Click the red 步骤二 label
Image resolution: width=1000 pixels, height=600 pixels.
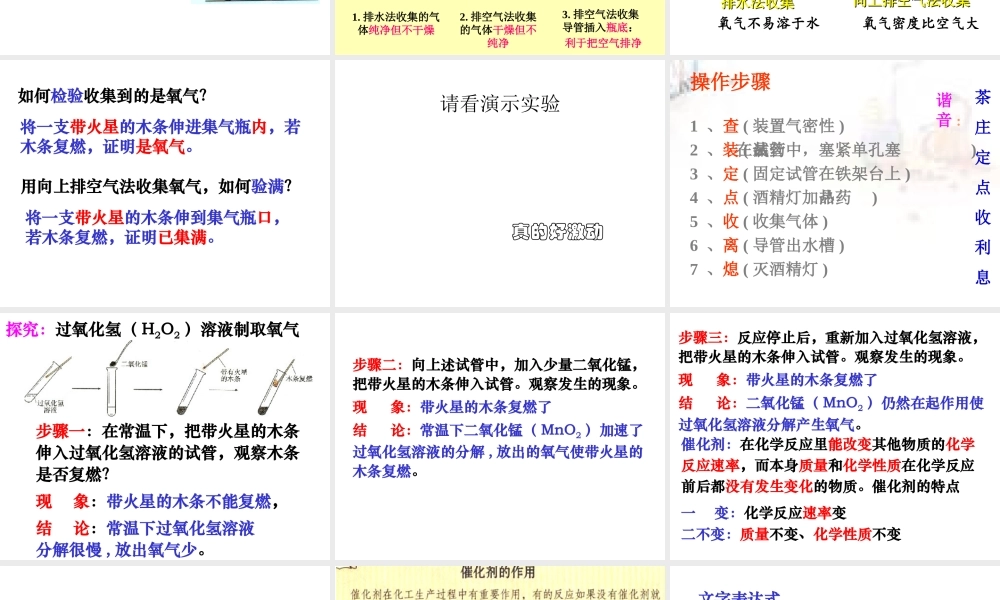tap(378, 365)
